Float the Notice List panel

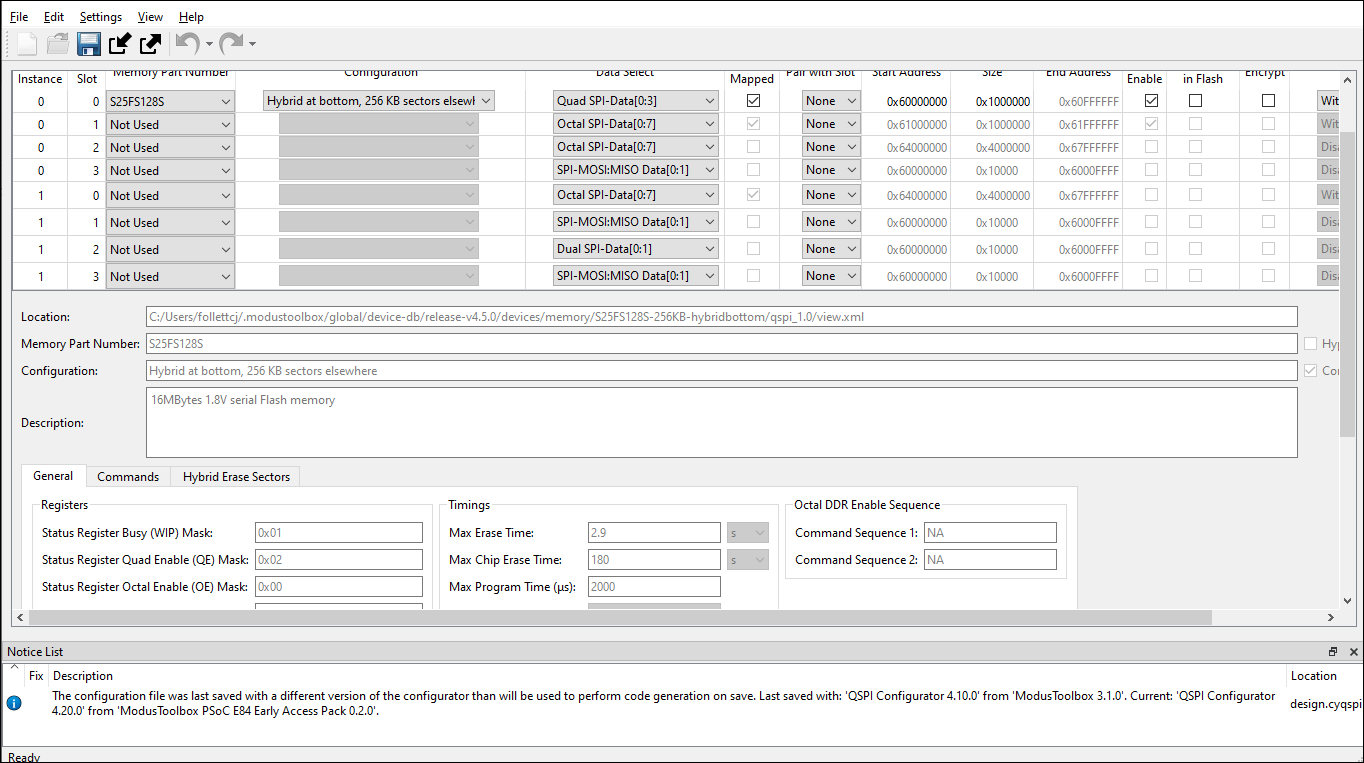(1333, 651)
